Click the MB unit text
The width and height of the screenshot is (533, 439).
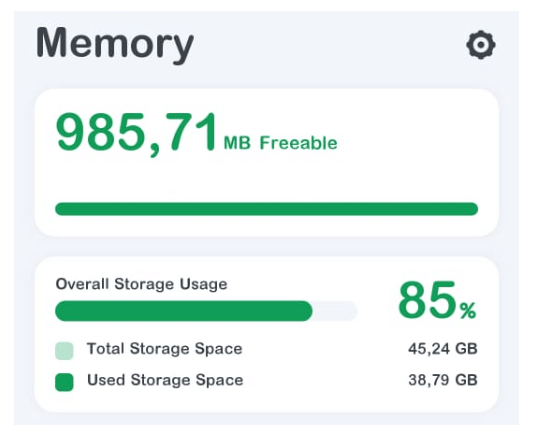coord(237,143)
